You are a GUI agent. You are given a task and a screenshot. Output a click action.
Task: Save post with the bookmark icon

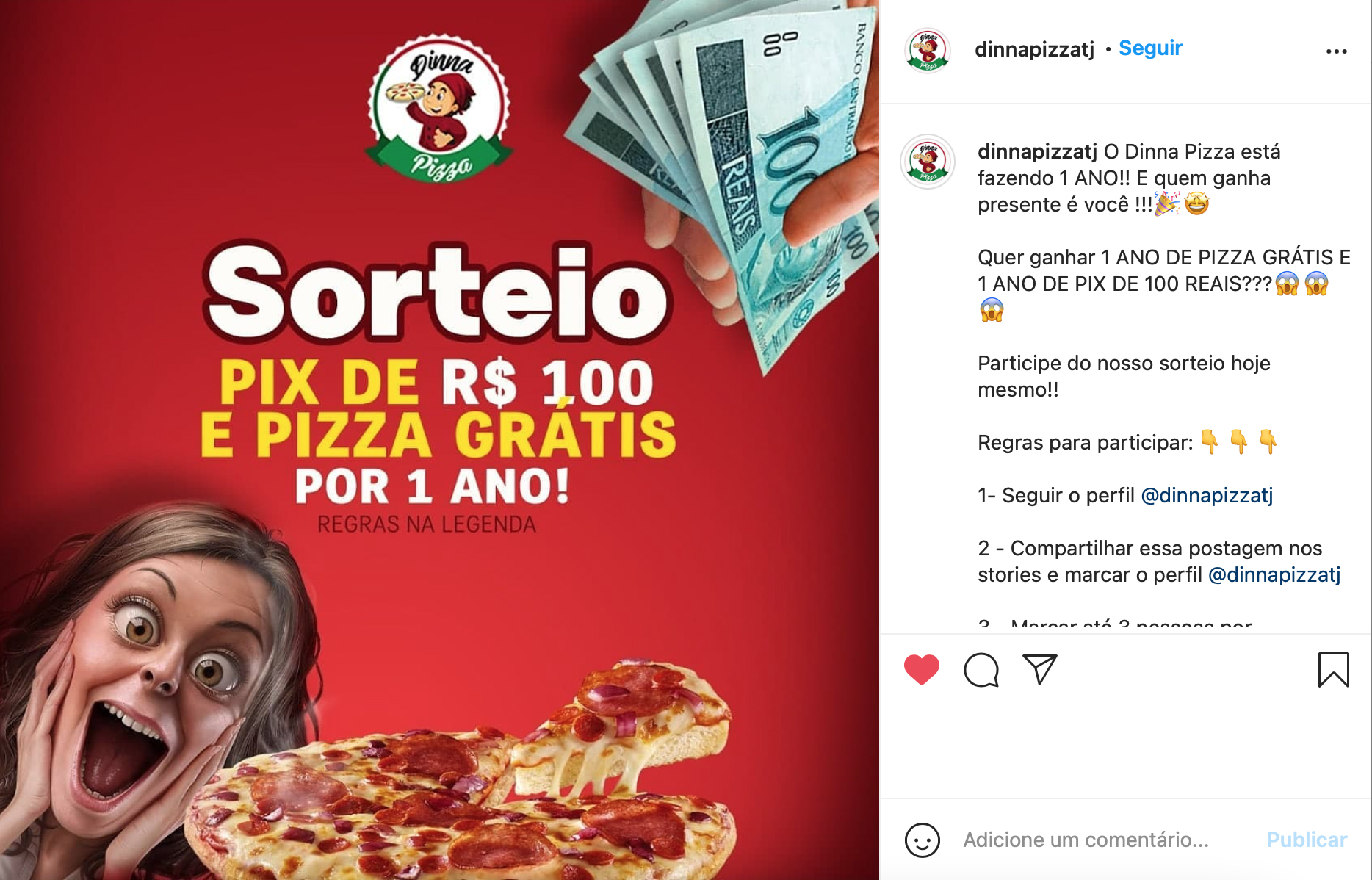[1334, 670]
